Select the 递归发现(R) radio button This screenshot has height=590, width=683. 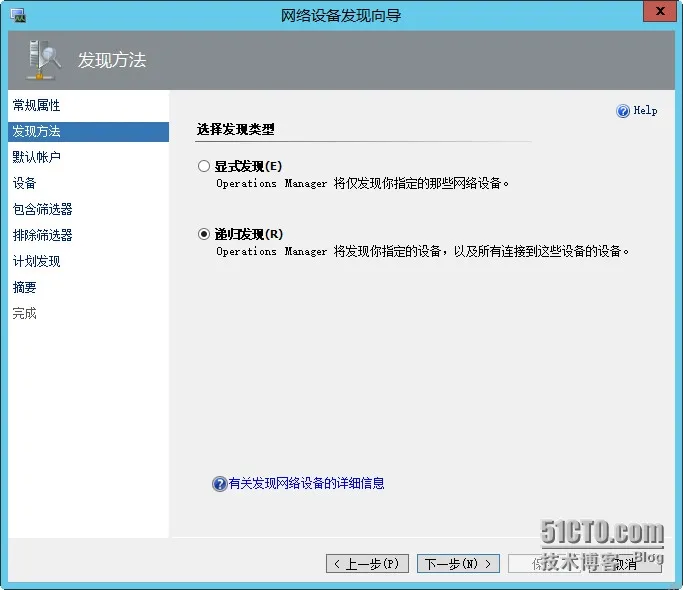204,234
